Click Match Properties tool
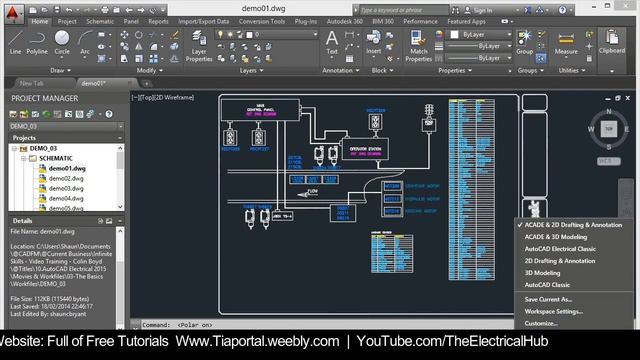The image size is (640, 360). (418, 46)
